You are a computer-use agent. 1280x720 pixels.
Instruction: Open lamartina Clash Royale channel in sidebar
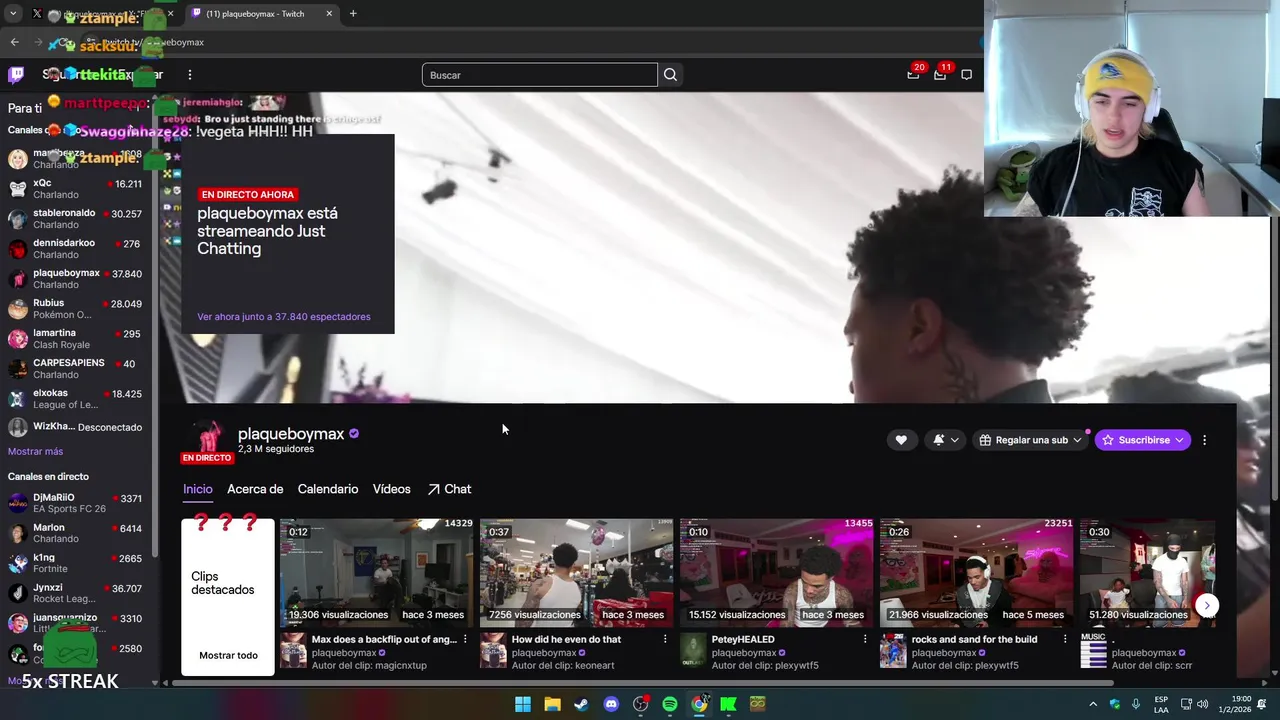pos(76,339)
